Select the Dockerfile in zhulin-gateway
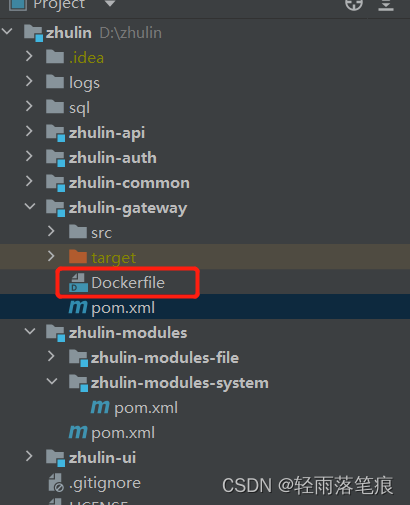Image resolution: width=410 pixels, height=505 pixels. click(128, 283)
